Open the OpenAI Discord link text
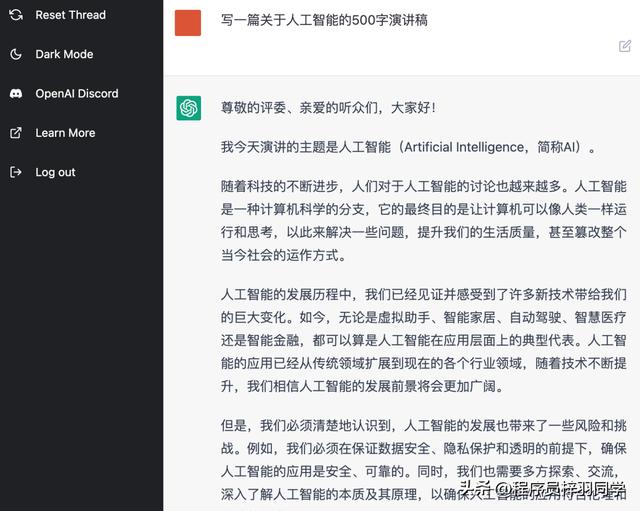Screen dimensions: 640x511 [77, 93]
